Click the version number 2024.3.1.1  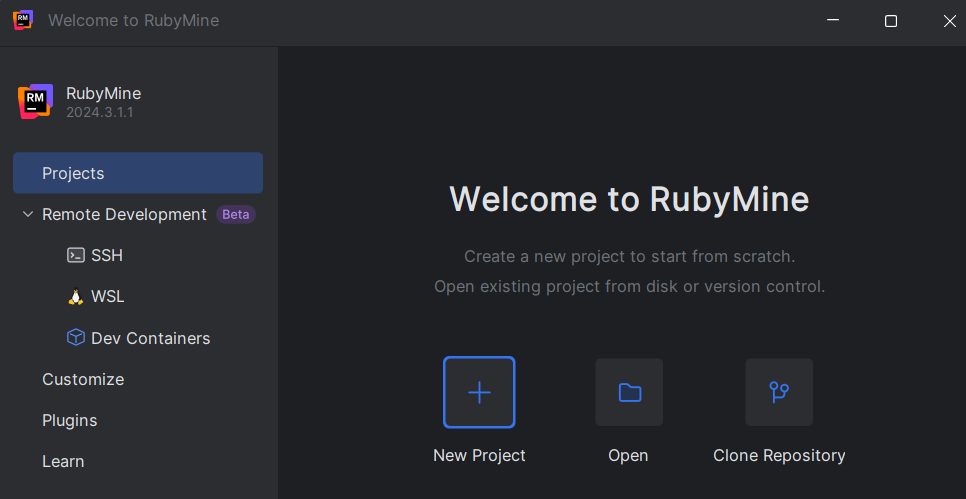tap(100, 113)
